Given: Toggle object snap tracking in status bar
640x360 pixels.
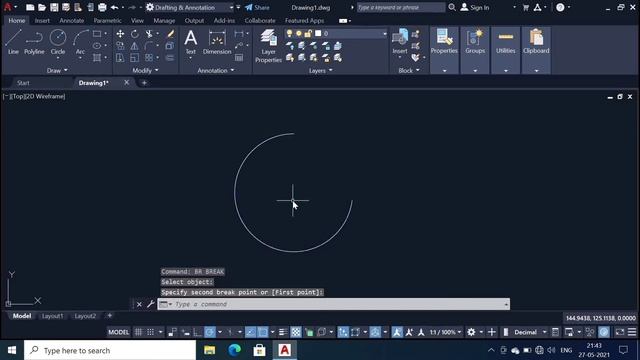Looking at the screenshot, I should coord(251,332).
